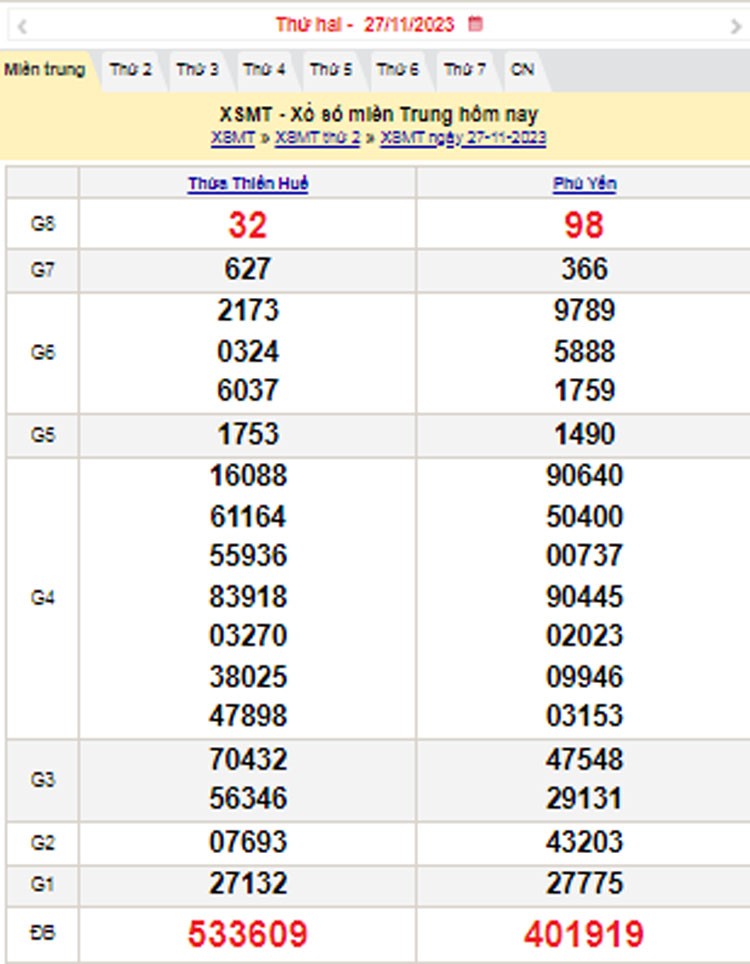Click the G8 result number 32
750x964 pixels.
[248, 226]
